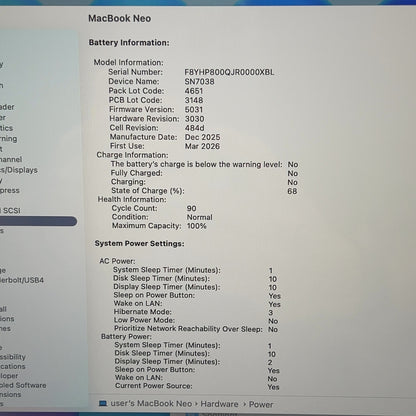Open the Extensions sidebar entry
The image size is (416, 416).
(10, 394)
